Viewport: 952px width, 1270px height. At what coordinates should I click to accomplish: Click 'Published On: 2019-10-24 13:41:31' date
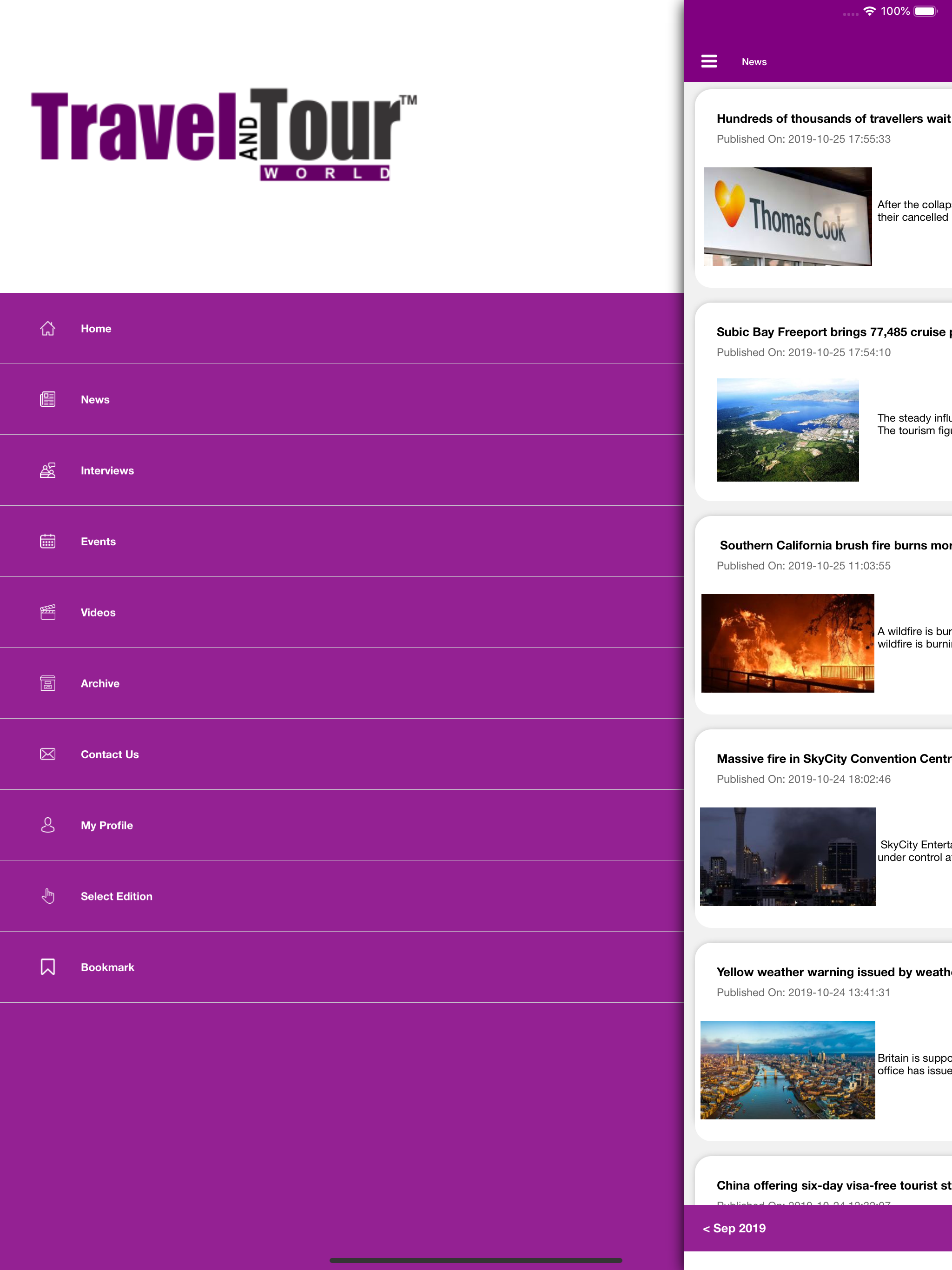[x=803, y=992]
